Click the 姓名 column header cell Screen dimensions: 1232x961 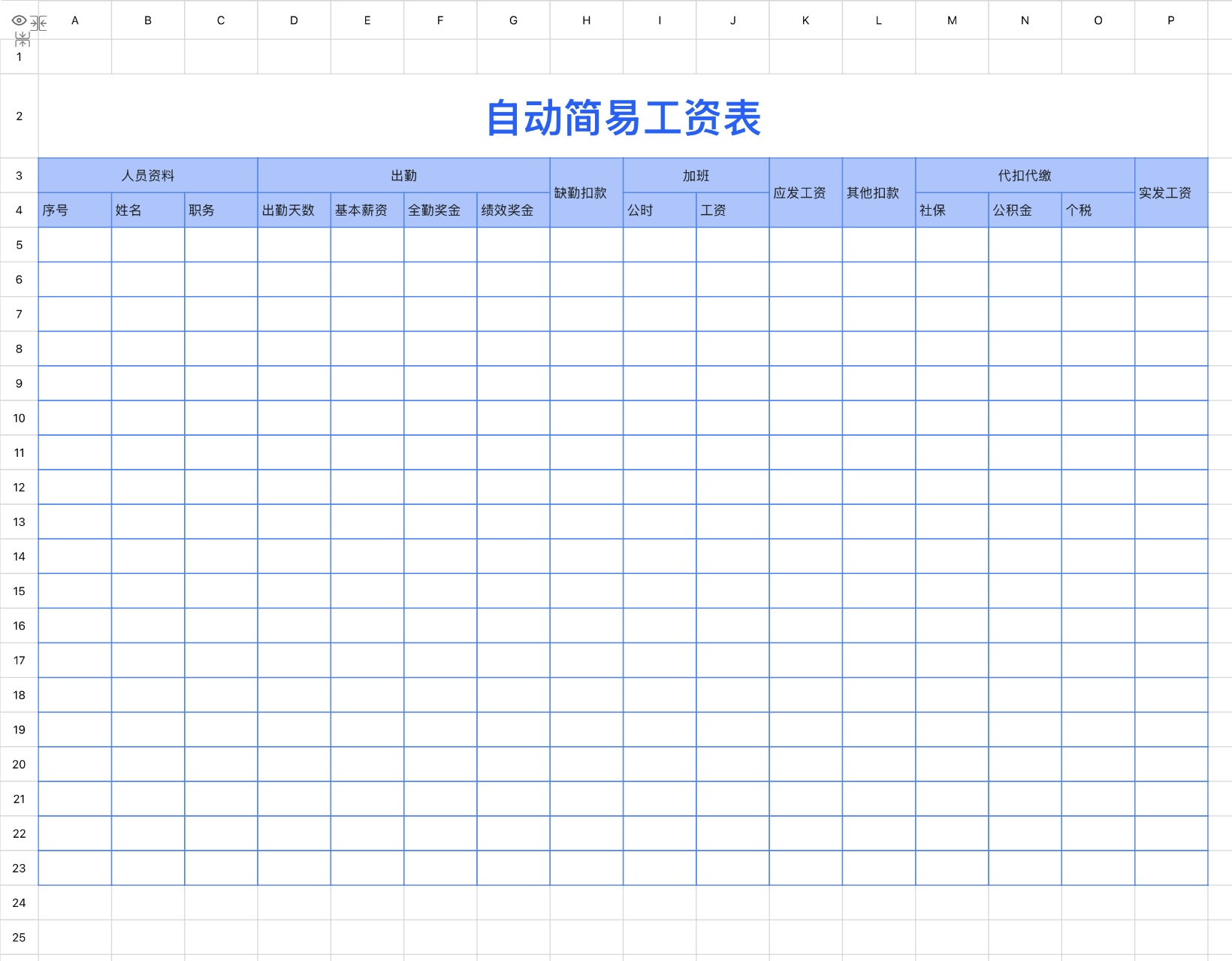(148, 210)
